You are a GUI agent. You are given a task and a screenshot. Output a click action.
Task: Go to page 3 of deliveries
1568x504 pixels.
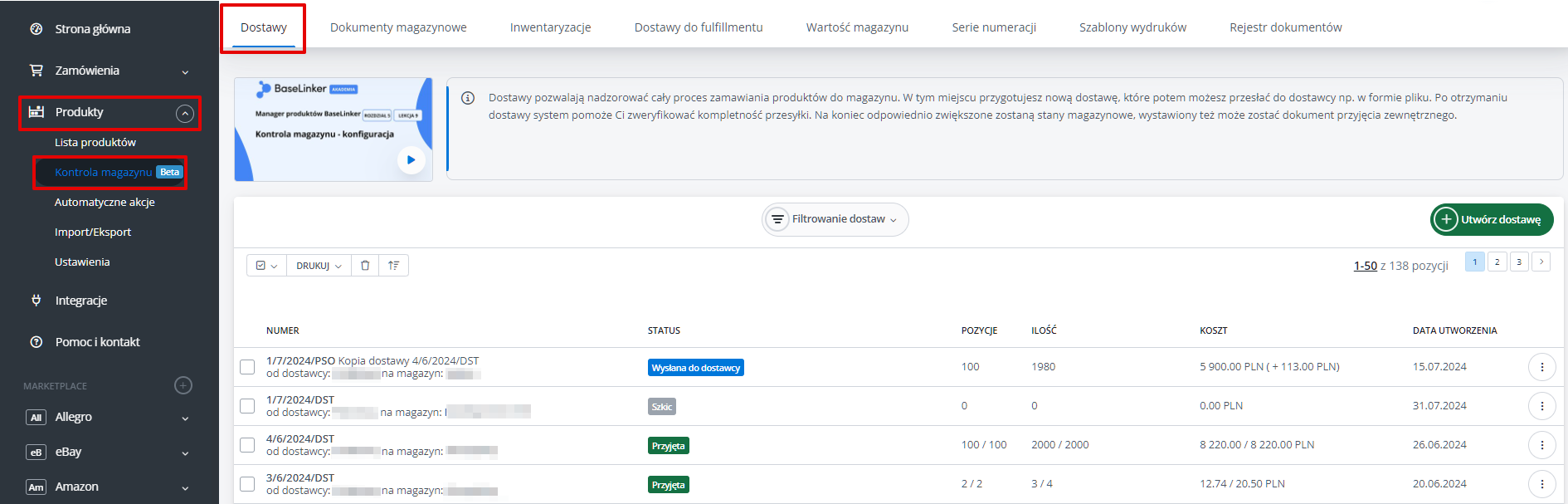(1519, 262)
